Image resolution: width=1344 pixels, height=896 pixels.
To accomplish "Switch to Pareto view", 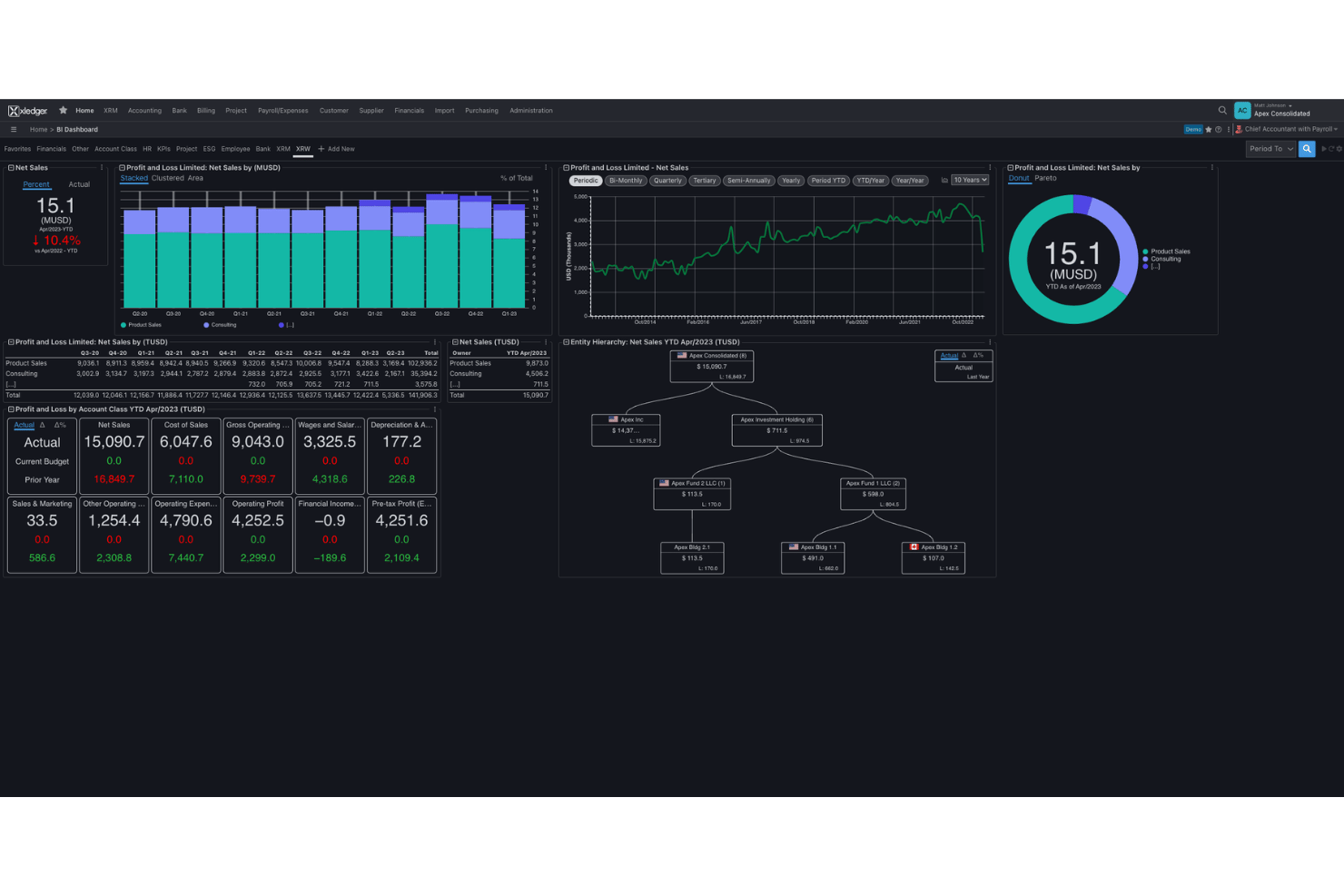I will (x=1046, y=179).
